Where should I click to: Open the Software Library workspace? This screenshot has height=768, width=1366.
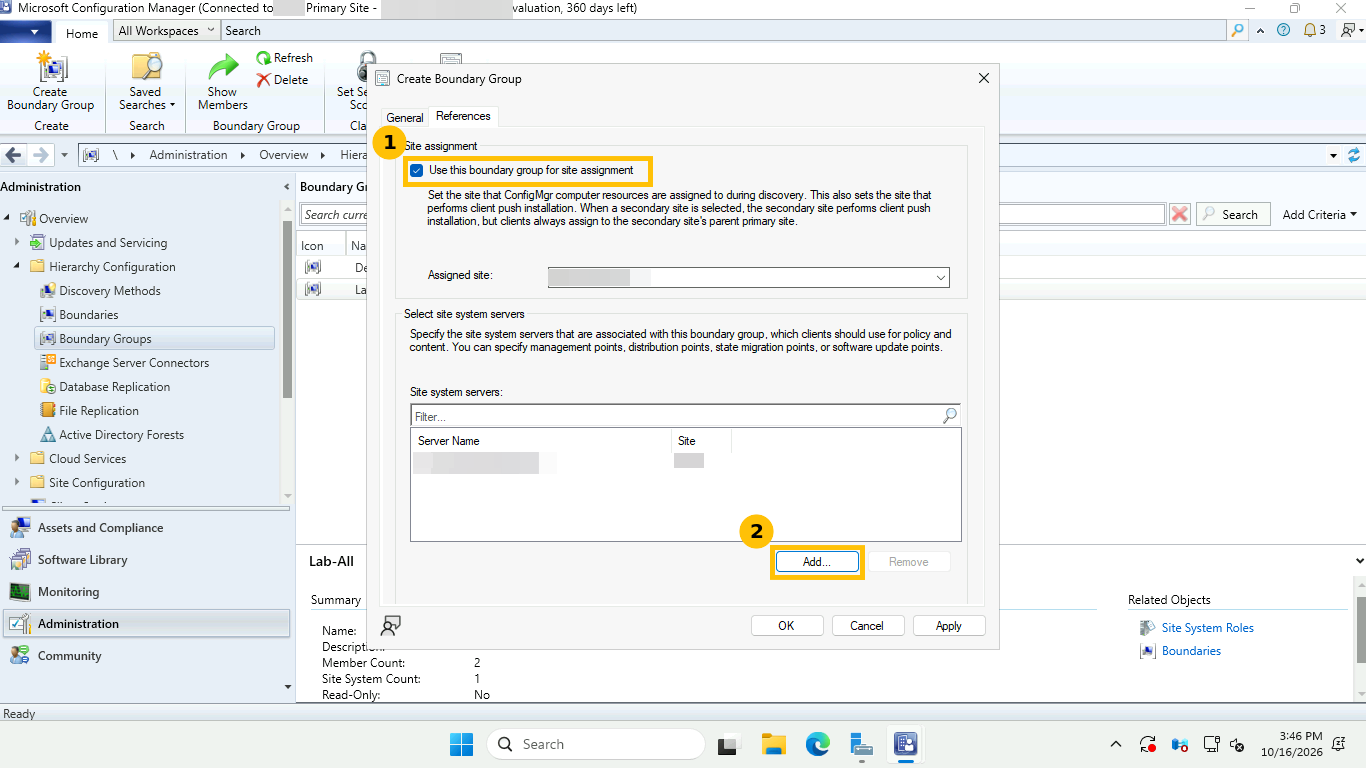pyautogui.click(x=146, y=560)
